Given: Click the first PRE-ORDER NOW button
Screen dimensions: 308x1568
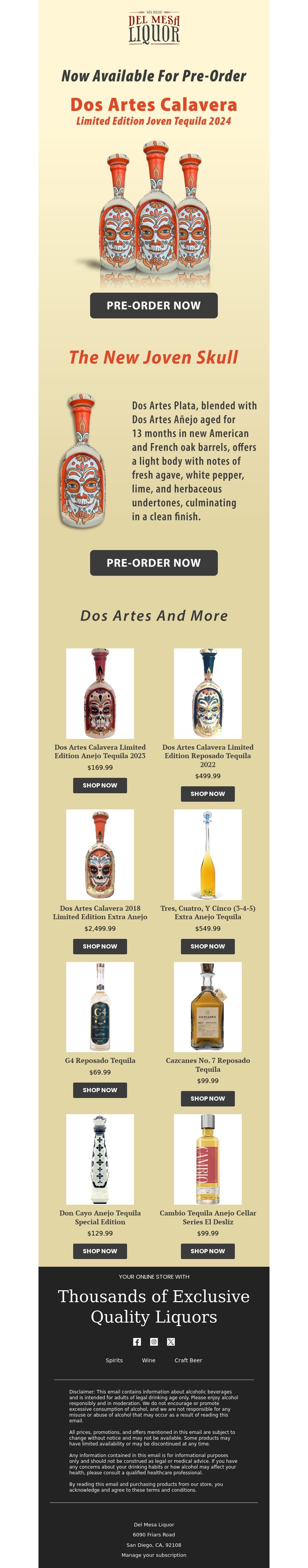Looking at the screenshot, I should [x=154, y=306].
